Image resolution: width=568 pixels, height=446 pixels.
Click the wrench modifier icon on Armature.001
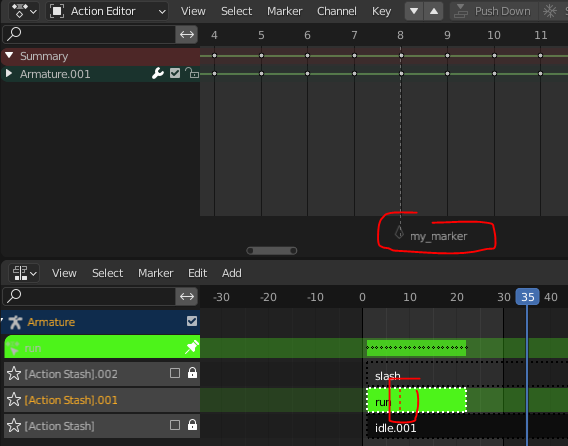click(x=158, y=74)
